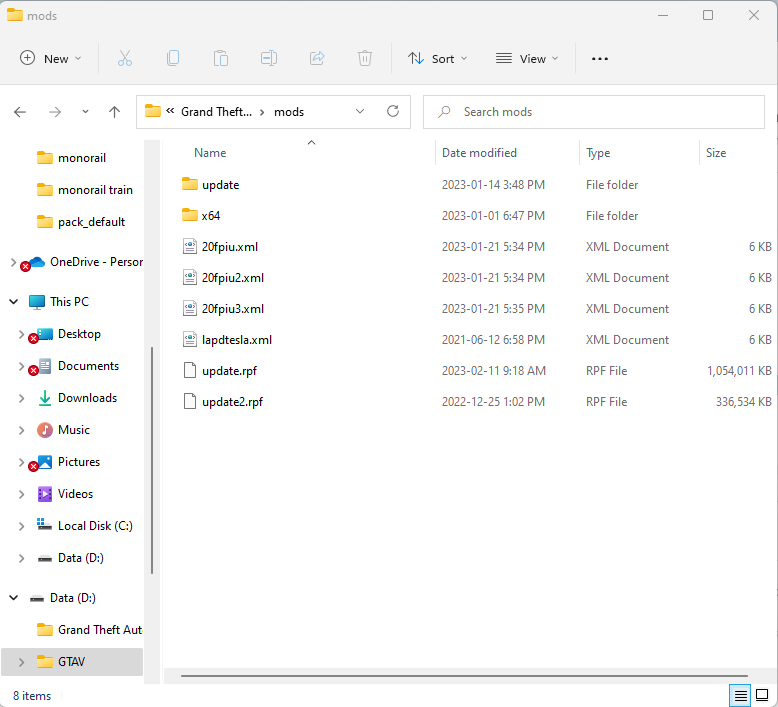Image resolution: width=778 pixels, height=707 pixels.
Task: Switch to large thumbnails view icon
Action: [x=762, y=695]
